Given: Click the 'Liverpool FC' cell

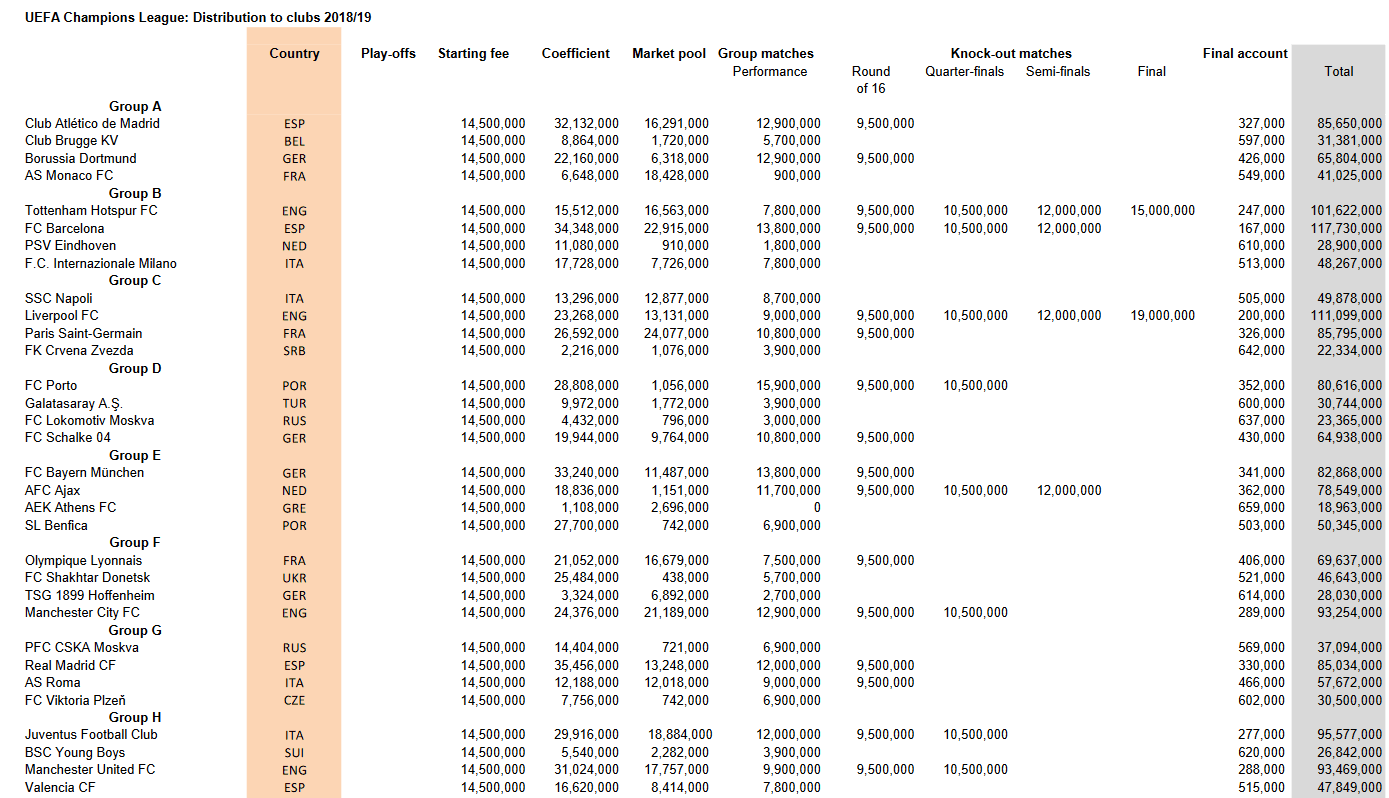Looking at the screenshot, I should click(x=62, y=315).
